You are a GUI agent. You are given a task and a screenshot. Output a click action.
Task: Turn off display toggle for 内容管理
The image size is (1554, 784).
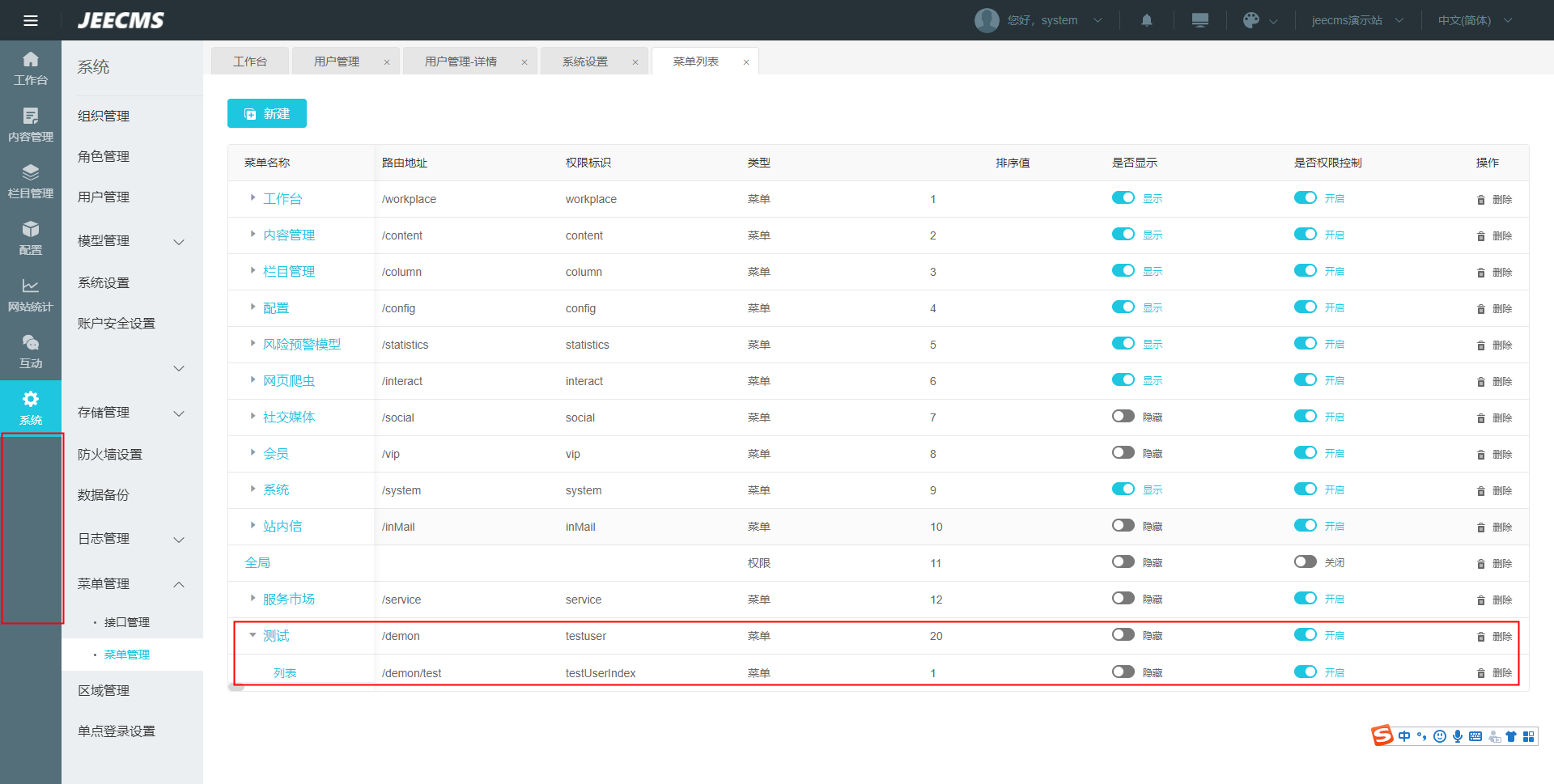(x=1123, y=235)
